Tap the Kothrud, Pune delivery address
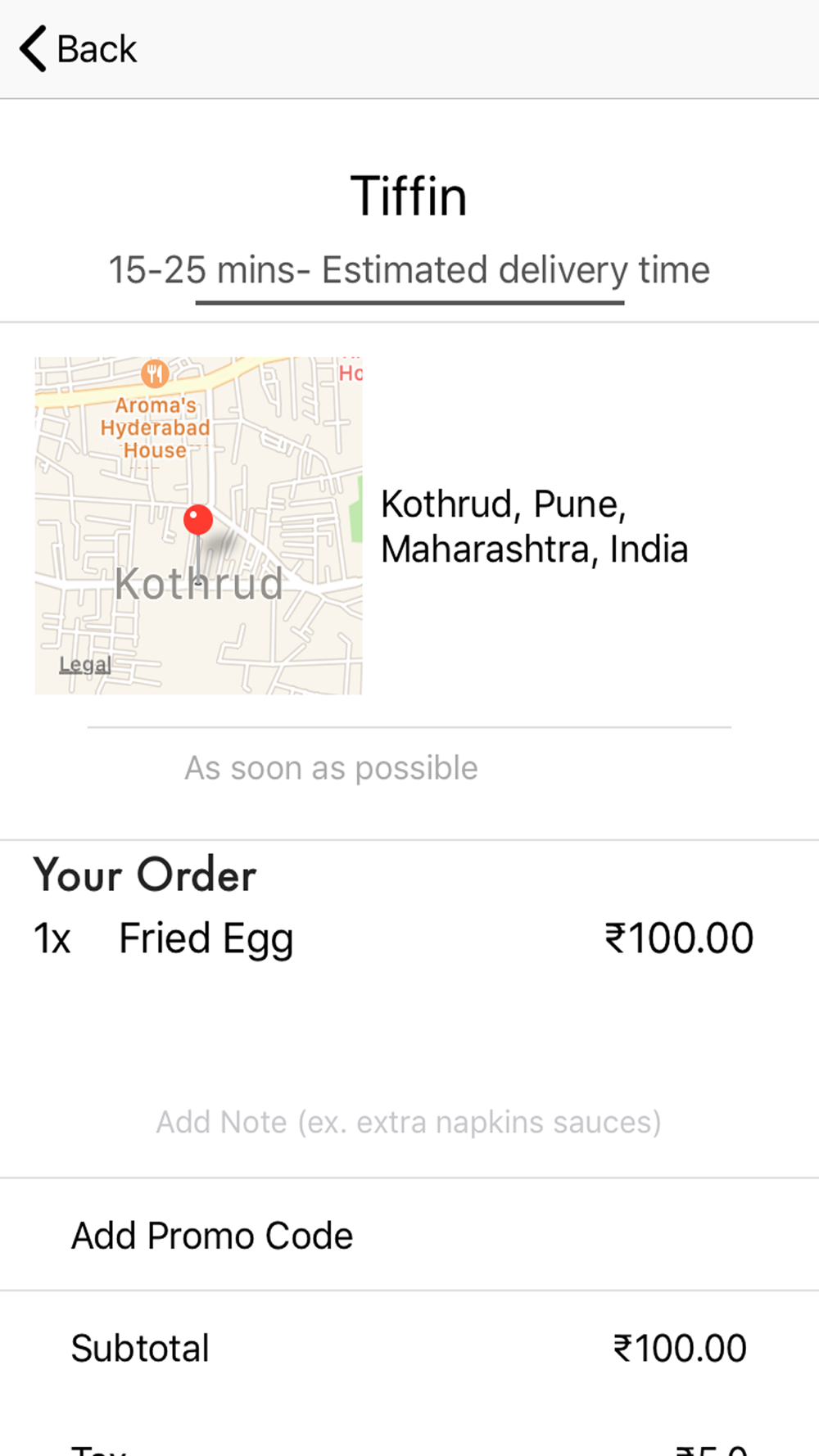 pos(534,527)
